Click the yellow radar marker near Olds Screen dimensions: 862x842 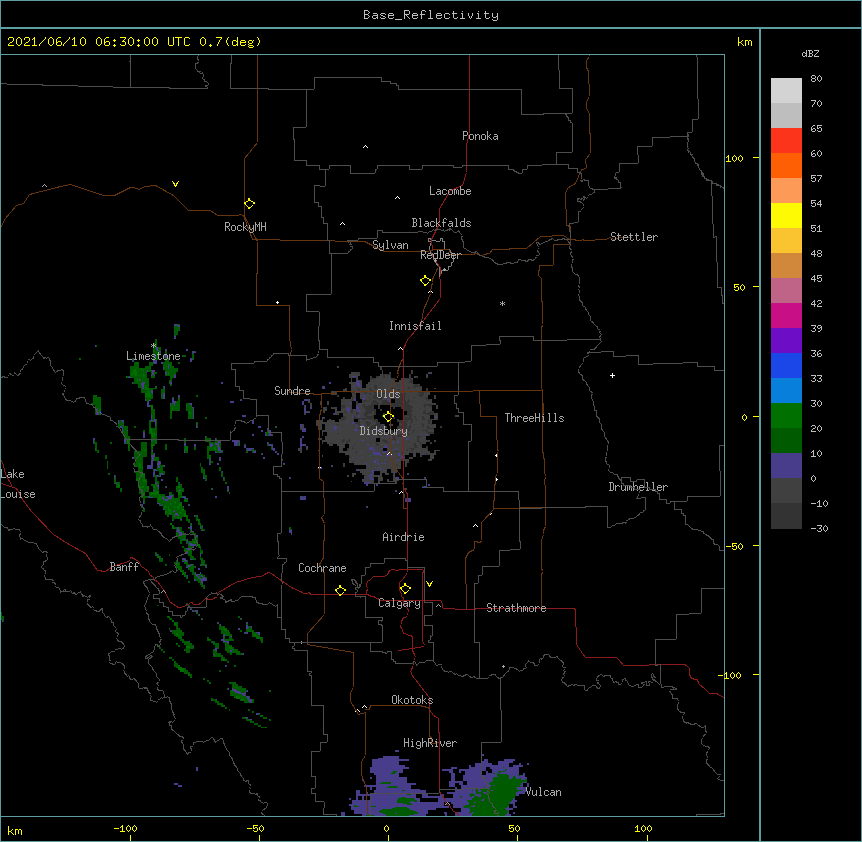click(x=388, y=417)
